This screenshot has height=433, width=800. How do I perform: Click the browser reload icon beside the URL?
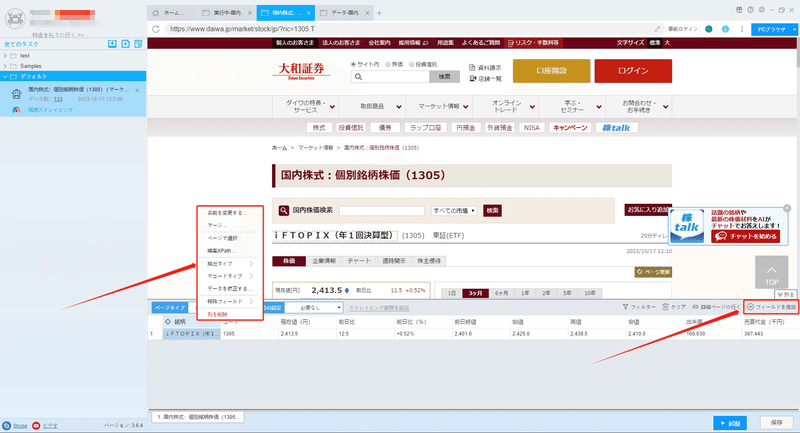[156, 29]
